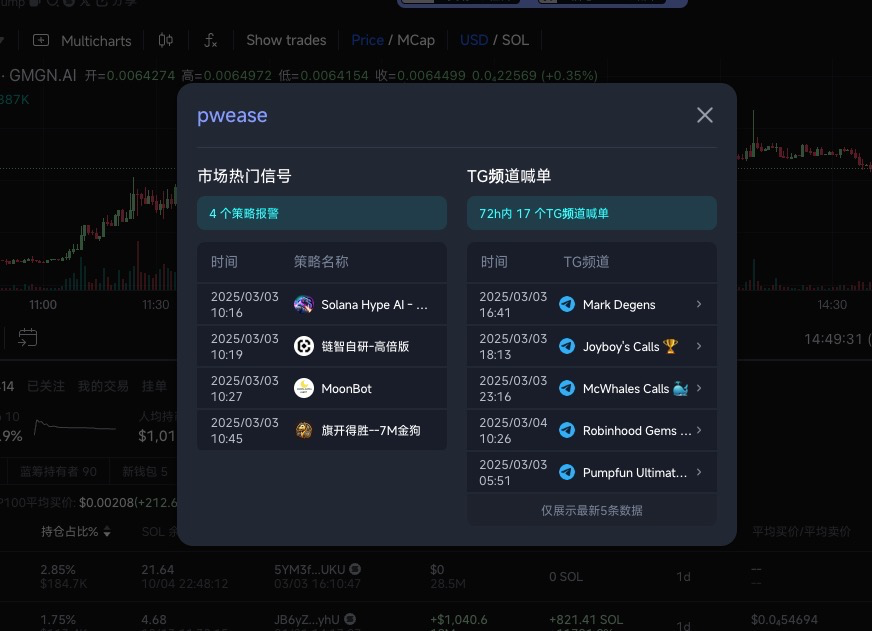Click the 4 个策略报警 banner
The image size is (872, 631).
coord(322,213)
